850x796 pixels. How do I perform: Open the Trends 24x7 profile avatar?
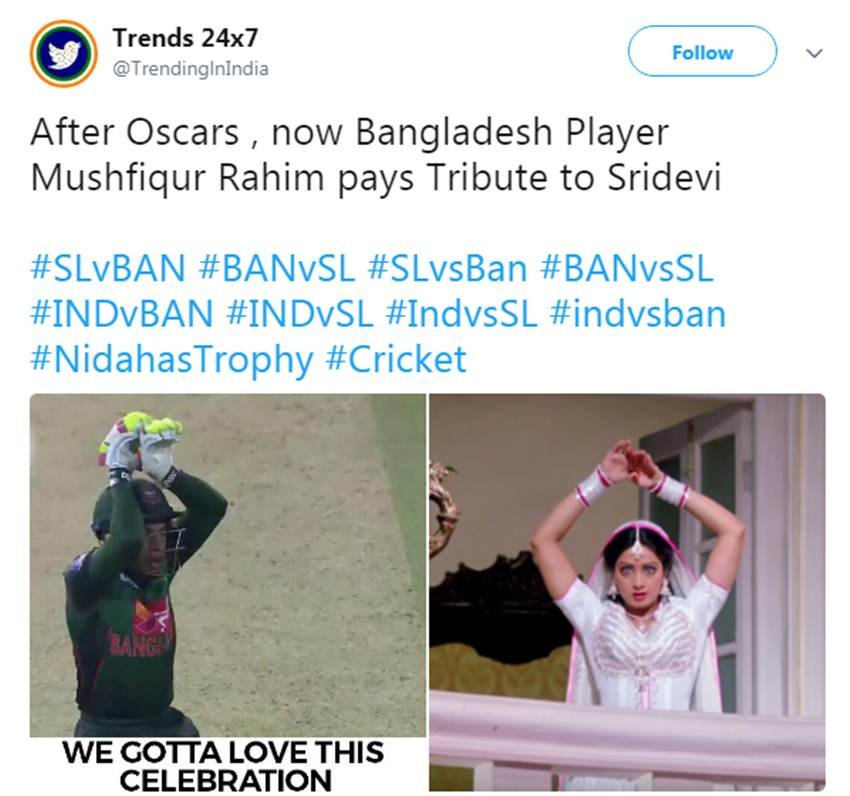point(63,53)
